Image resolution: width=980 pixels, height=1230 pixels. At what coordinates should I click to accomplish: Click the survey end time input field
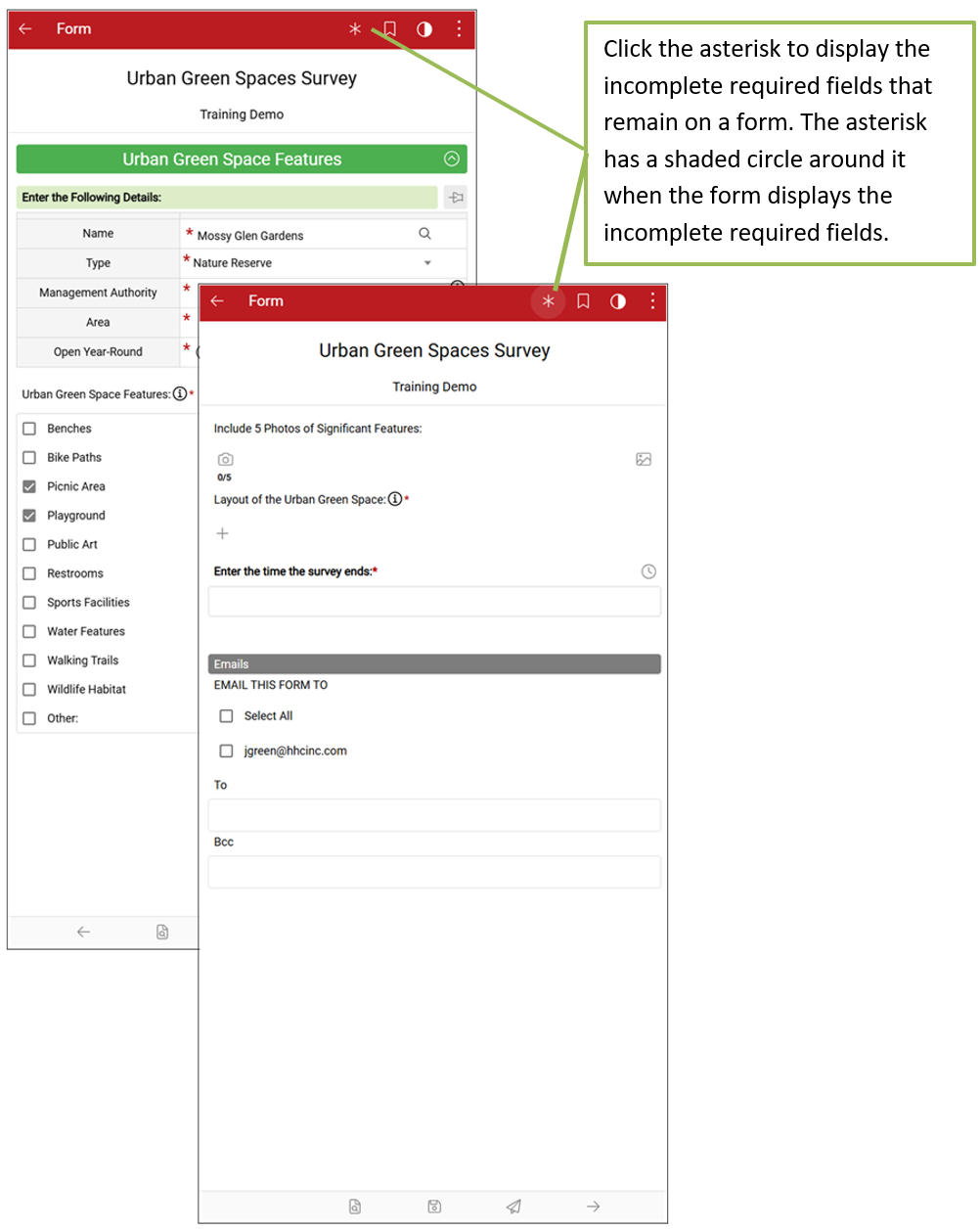pyautogui.click(x=434, y=602)
